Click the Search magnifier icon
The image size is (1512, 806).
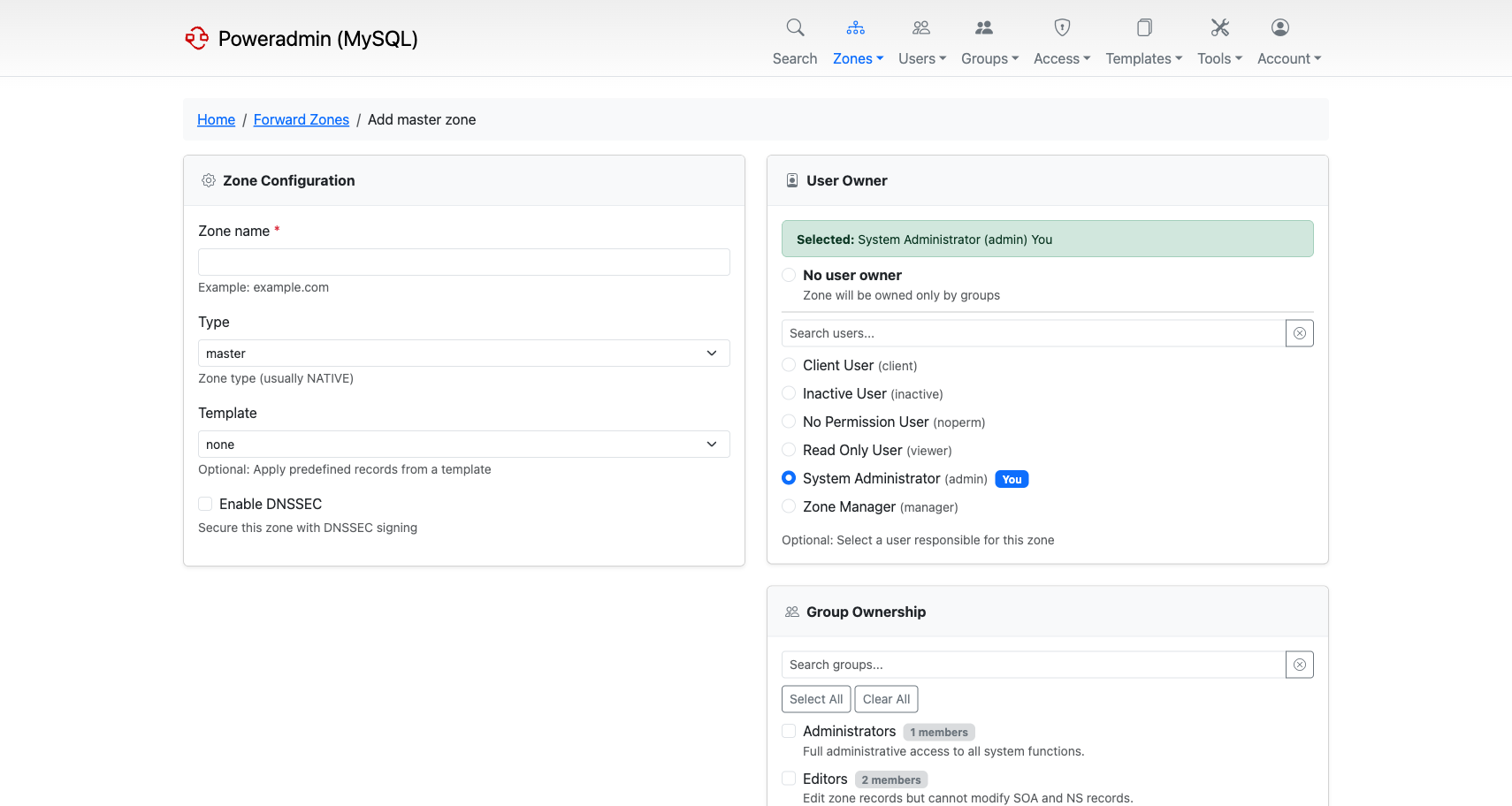[x=795, y=27]
